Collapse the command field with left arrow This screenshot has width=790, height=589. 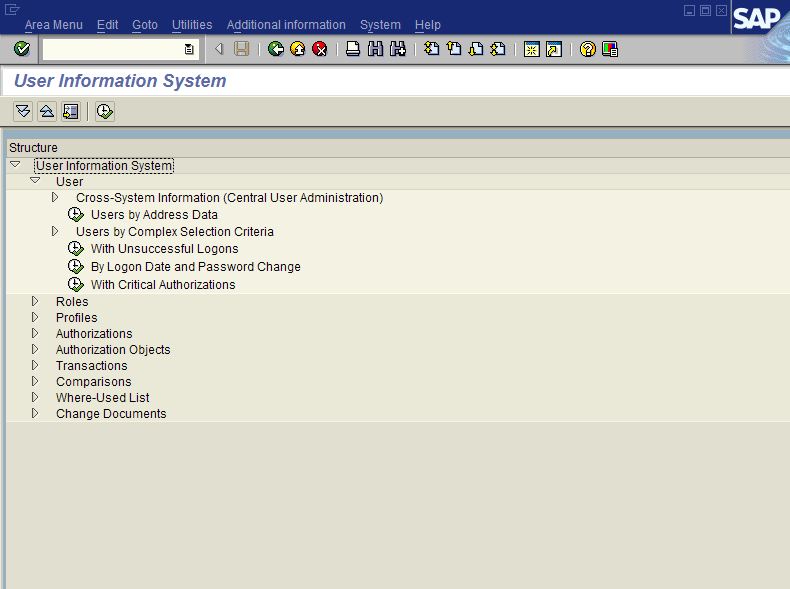pos(219,49)
